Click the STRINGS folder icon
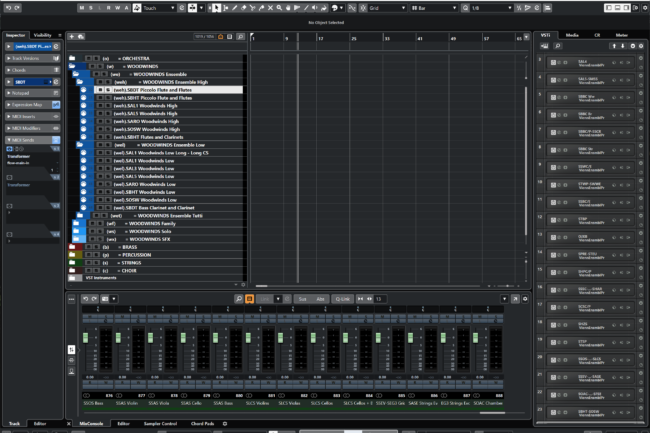Viewport: 650px width, 433px height. pos(73,262)
